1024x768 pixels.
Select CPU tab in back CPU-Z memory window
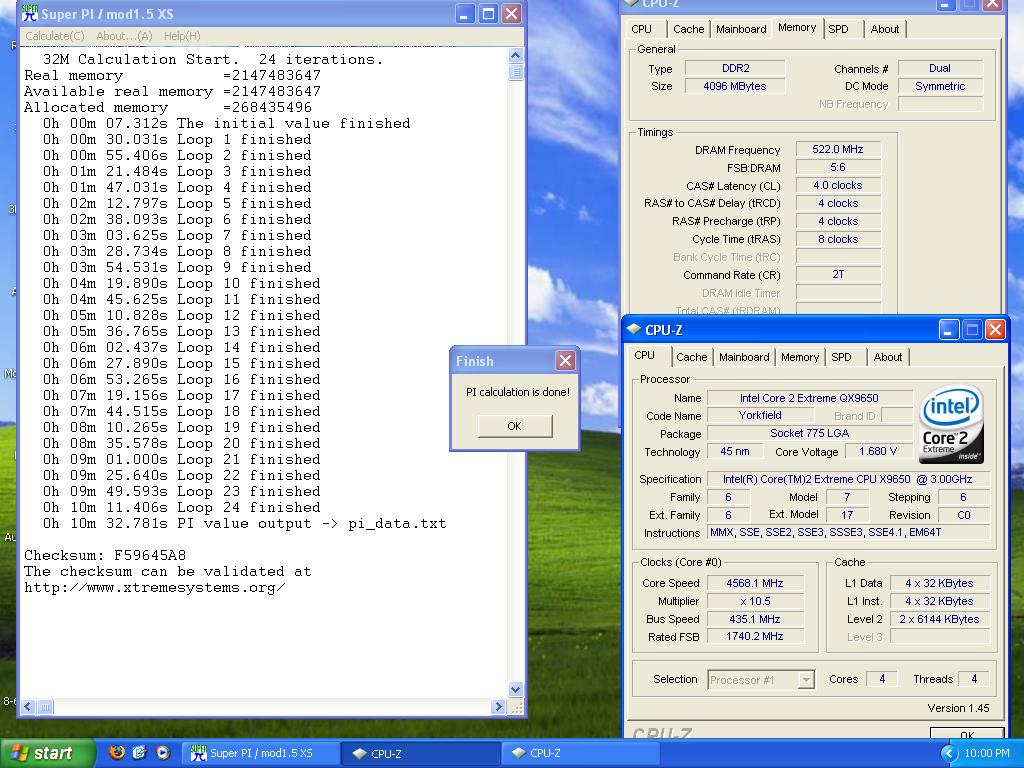point(641,29)
